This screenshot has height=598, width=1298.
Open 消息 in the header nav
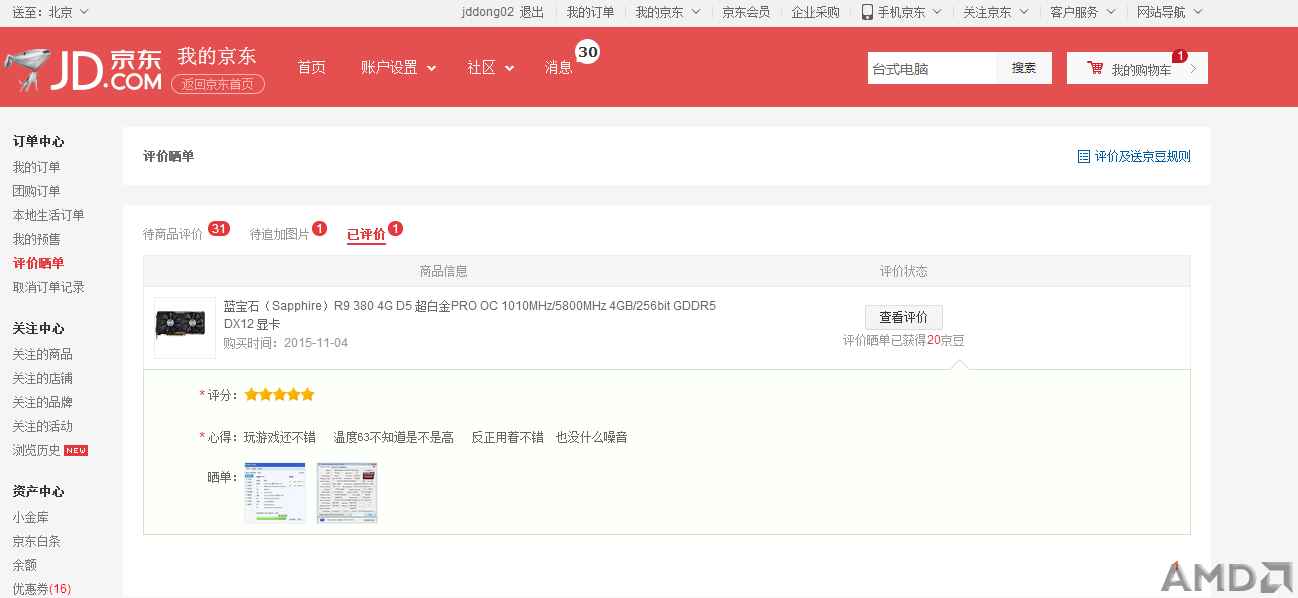point(559,67)
